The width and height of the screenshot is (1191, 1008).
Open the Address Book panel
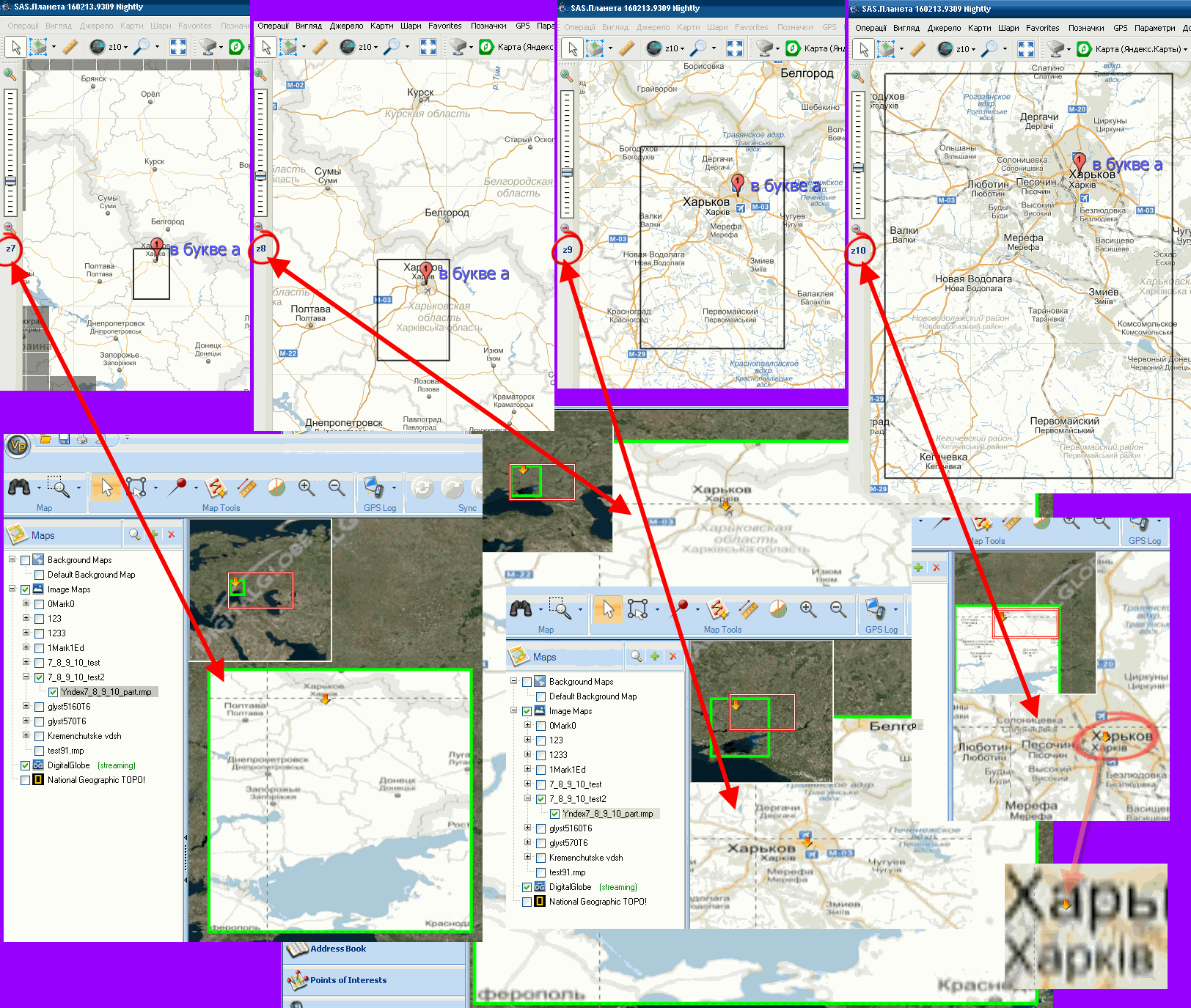(338, 949)
